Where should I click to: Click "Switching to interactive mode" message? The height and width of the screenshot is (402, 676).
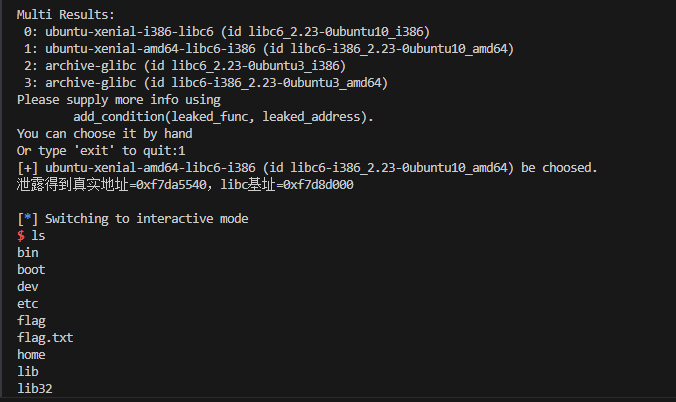pyautogui.click(x=147, y=218)
